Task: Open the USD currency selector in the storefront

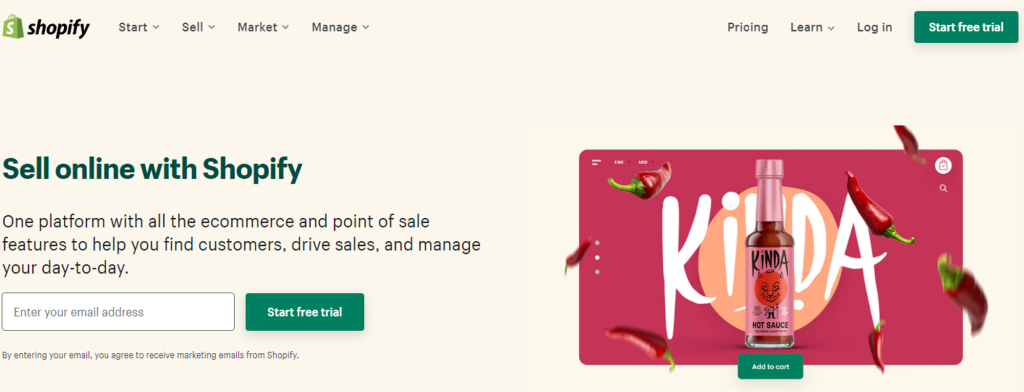Action: pos(645,162)
